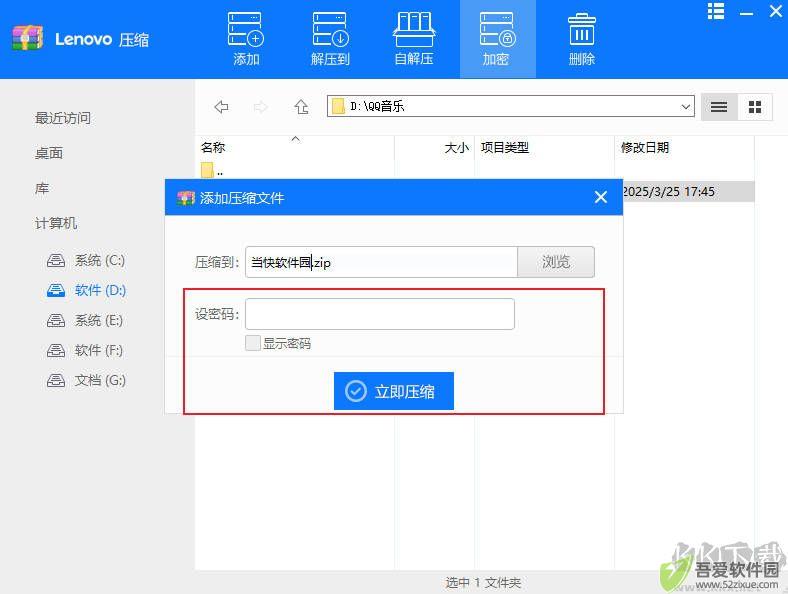
Task: Go up one folder level
Action: pyautogui.click(x=301, y=107)
